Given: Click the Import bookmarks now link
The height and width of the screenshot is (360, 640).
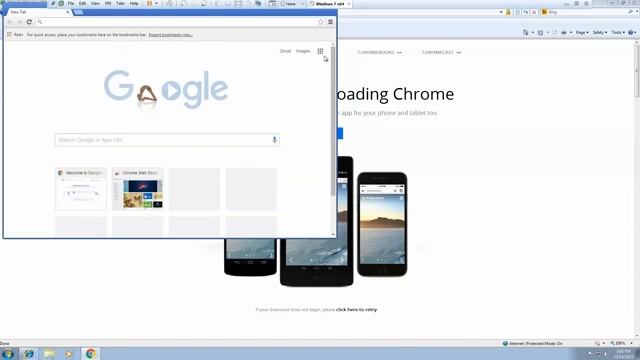Looking at the screenshot, I should tap(171, 35).
